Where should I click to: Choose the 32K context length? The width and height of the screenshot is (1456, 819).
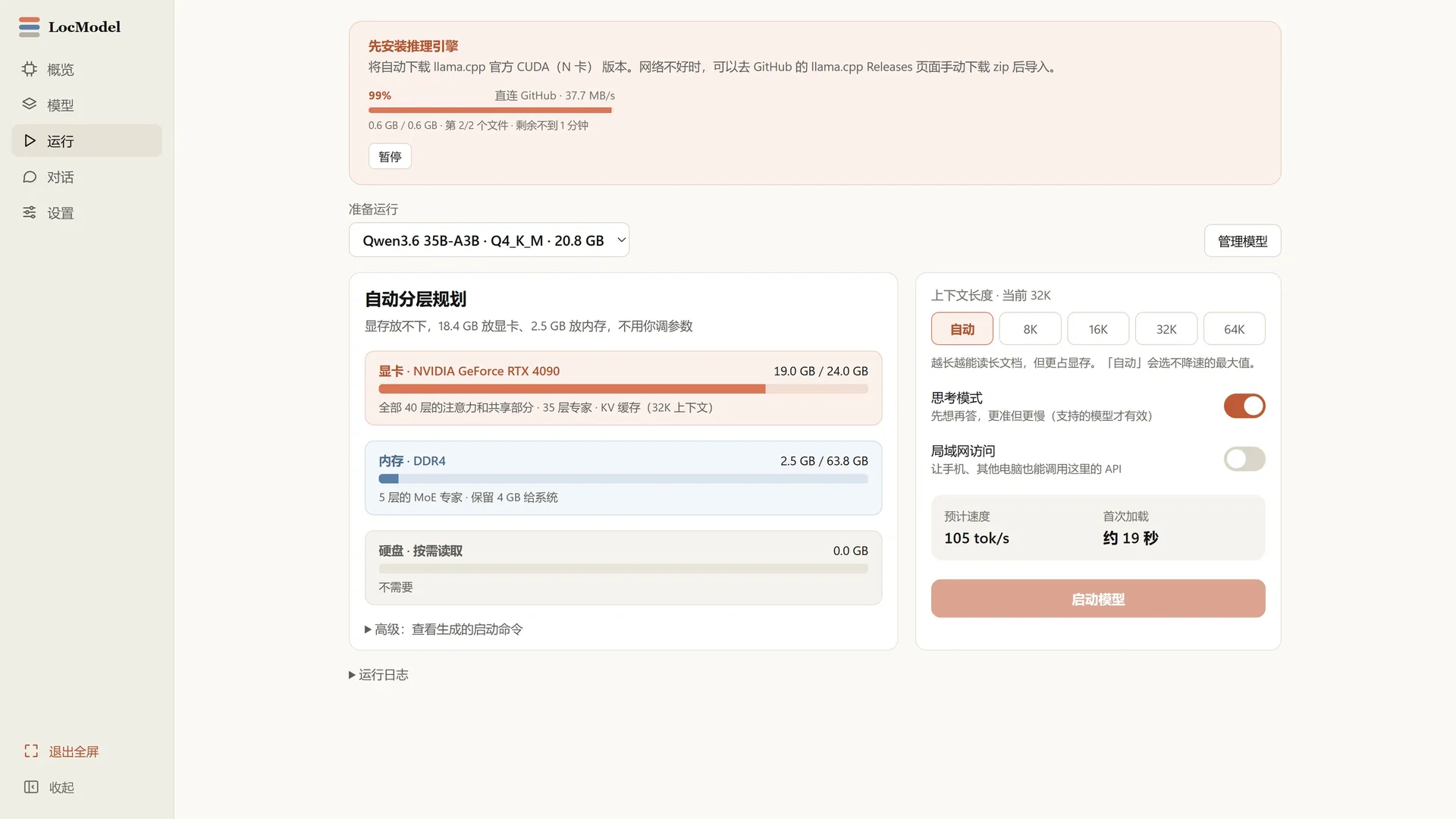[1166, 329]
